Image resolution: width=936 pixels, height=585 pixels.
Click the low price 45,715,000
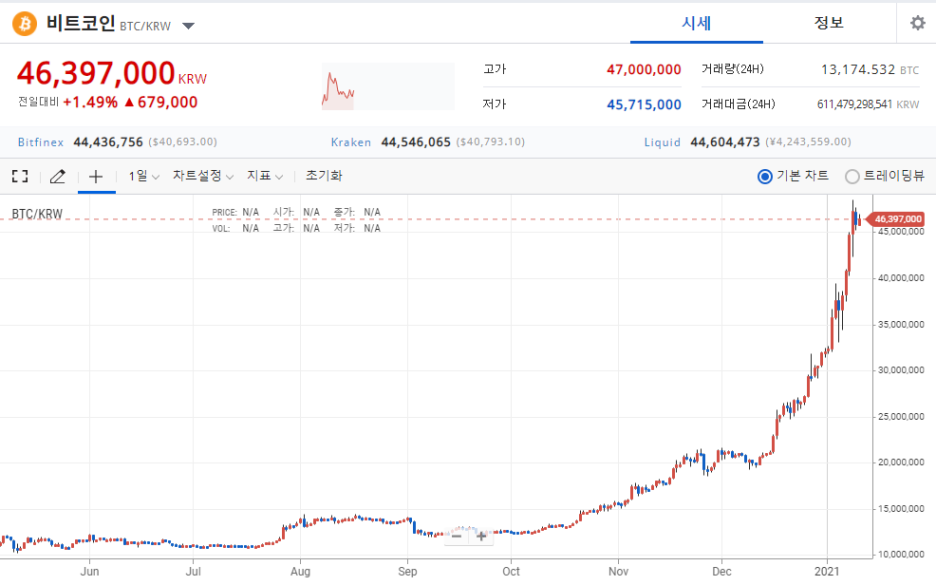(x=644, y=104)
